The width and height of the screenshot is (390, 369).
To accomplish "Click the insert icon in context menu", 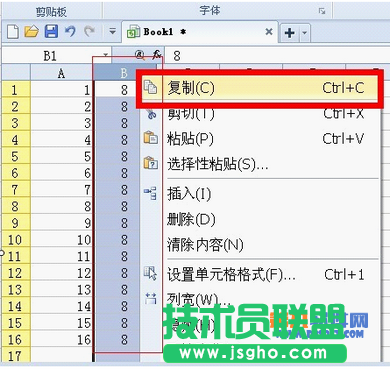I will coord(150,193).
